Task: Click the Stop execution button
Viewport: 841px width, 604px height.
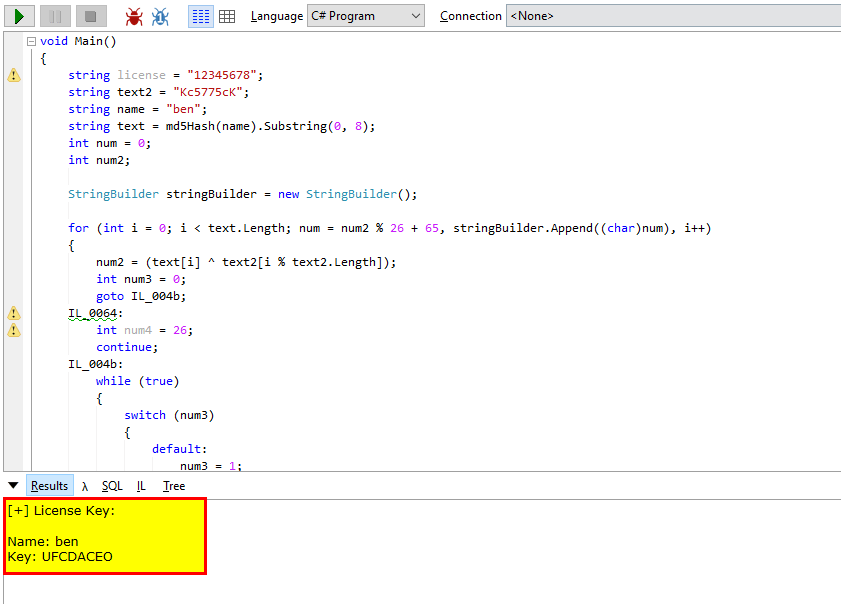Action: tap(90, 16)
